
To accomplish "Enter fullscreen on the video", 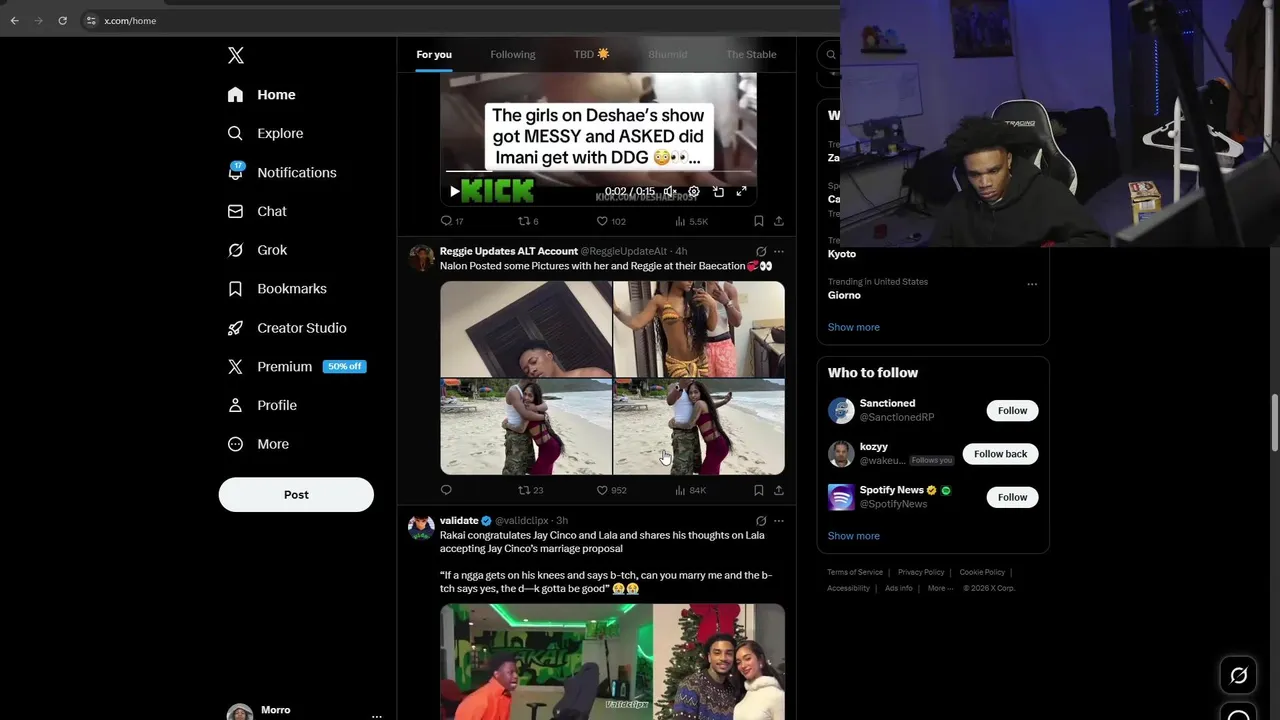I will (x=742, y=191).
